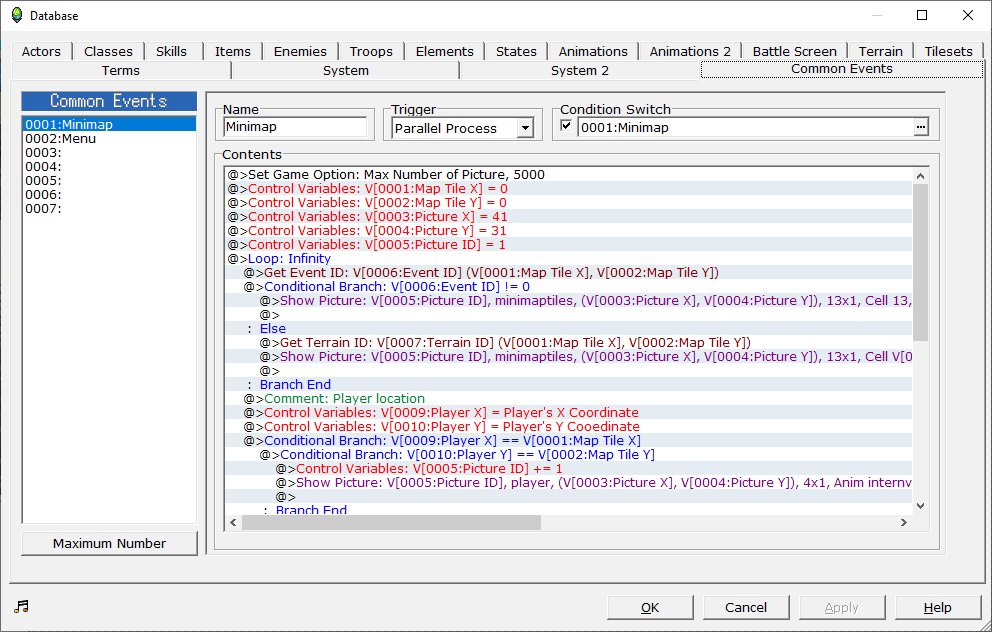992x632 pixels.
Task: Click horizontal scroll-right arrow in Contents
Action: pos(904,522)
